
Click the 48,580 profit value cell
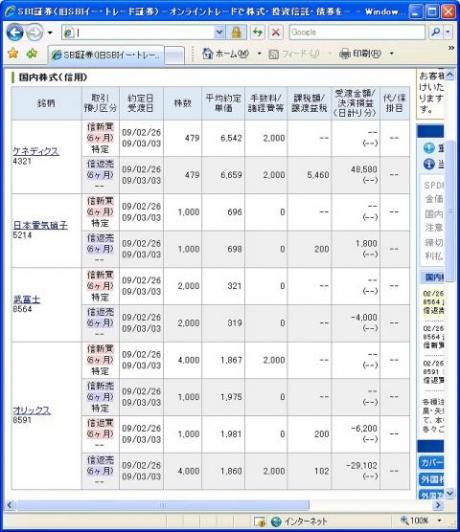364,169
